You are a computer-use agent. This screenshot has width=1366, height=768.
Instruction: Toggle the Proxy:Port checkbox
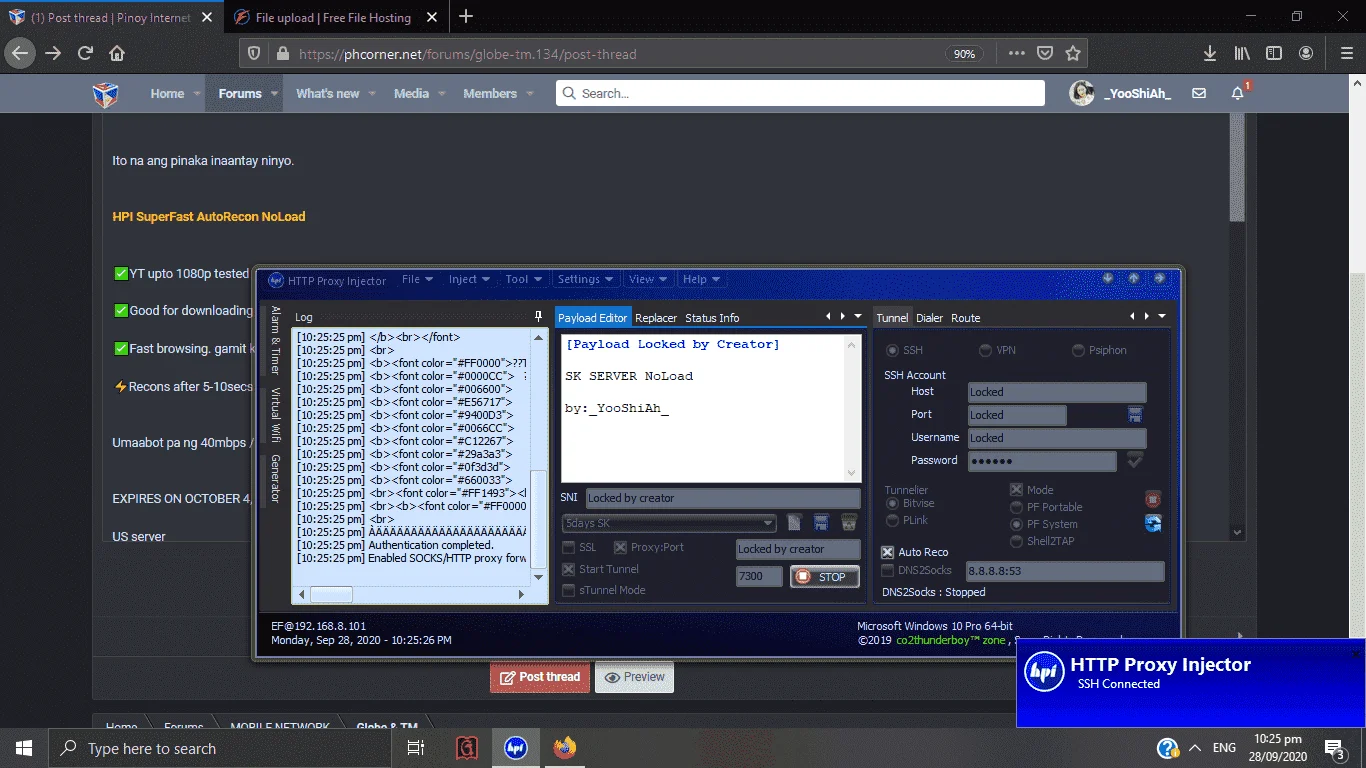(620, 547)
